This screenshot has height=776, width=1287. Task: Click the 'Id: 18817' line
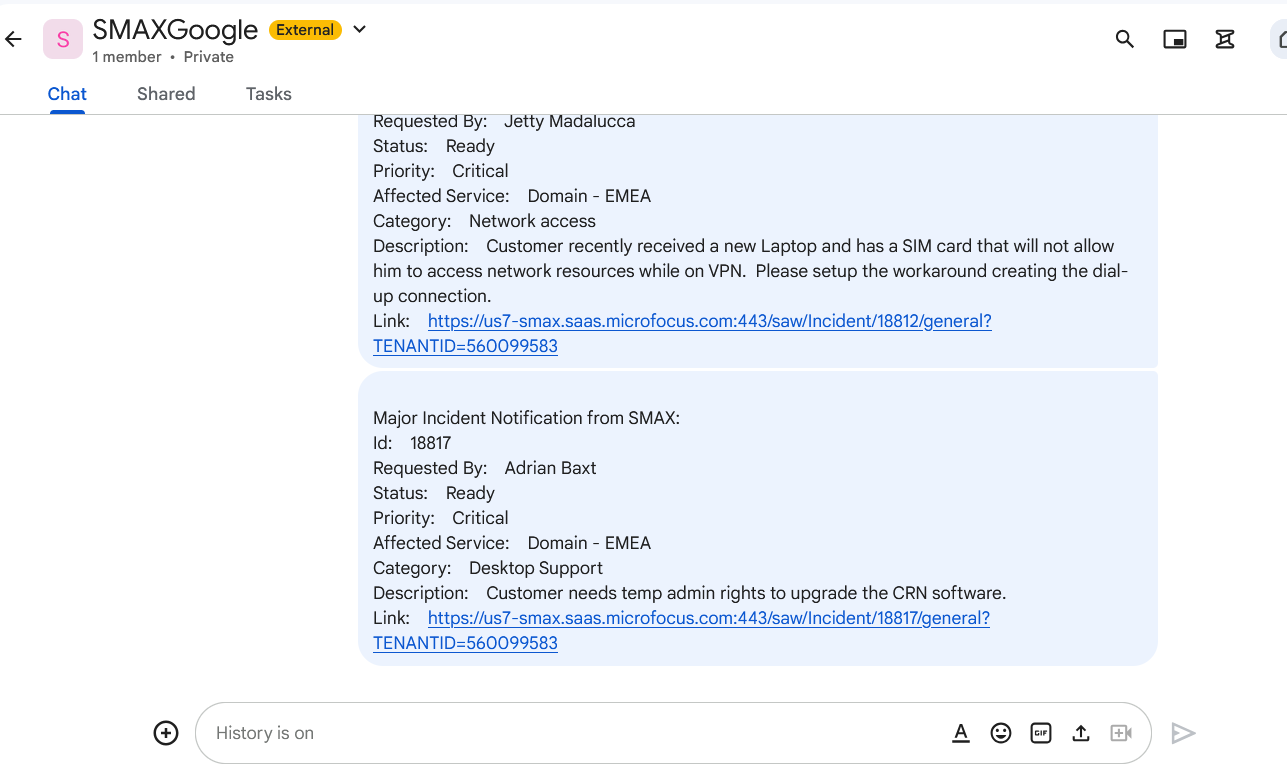point(412,443)
